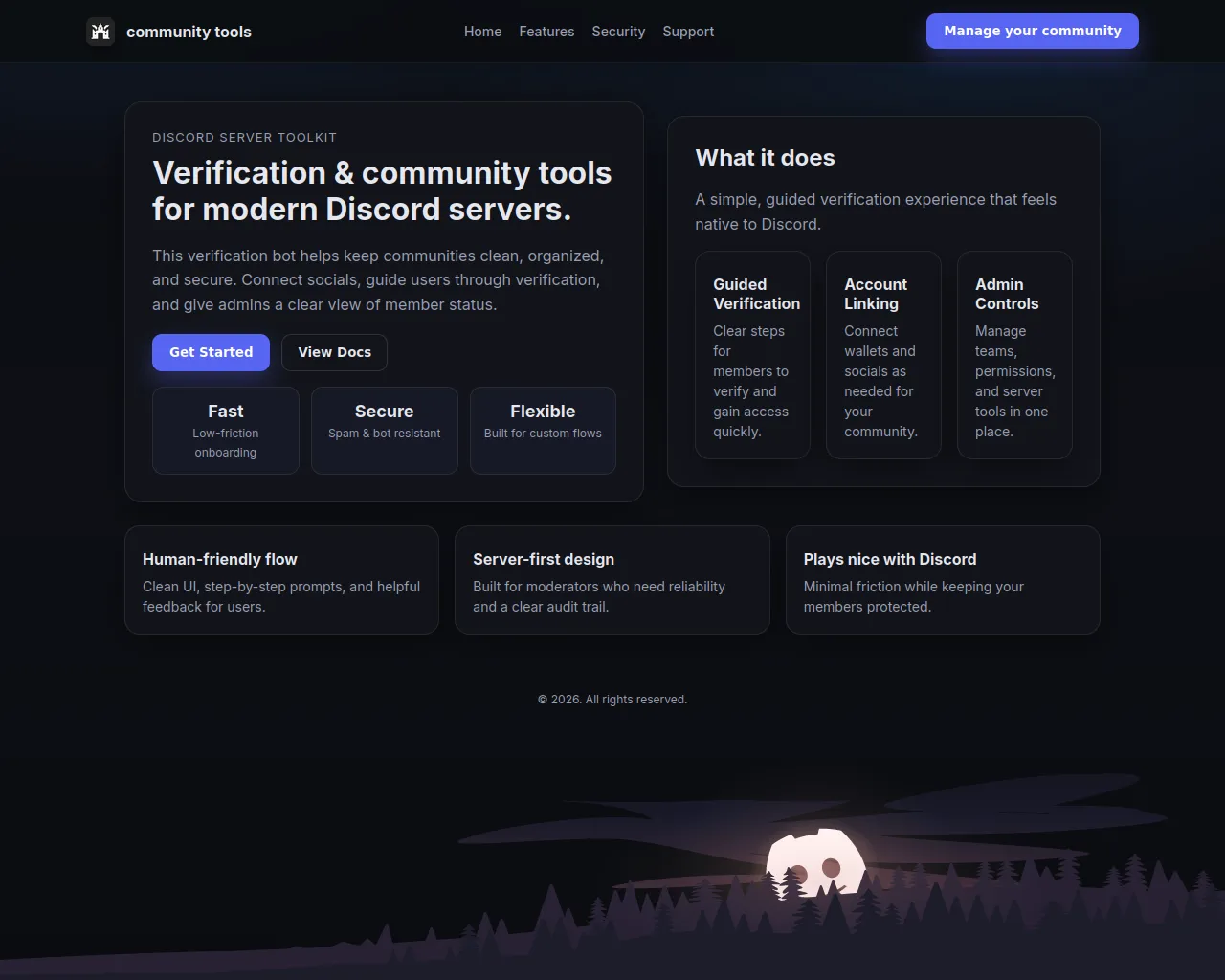Open the Admin Controls card
1225x980 pixels.
[x=1014, y=355]
